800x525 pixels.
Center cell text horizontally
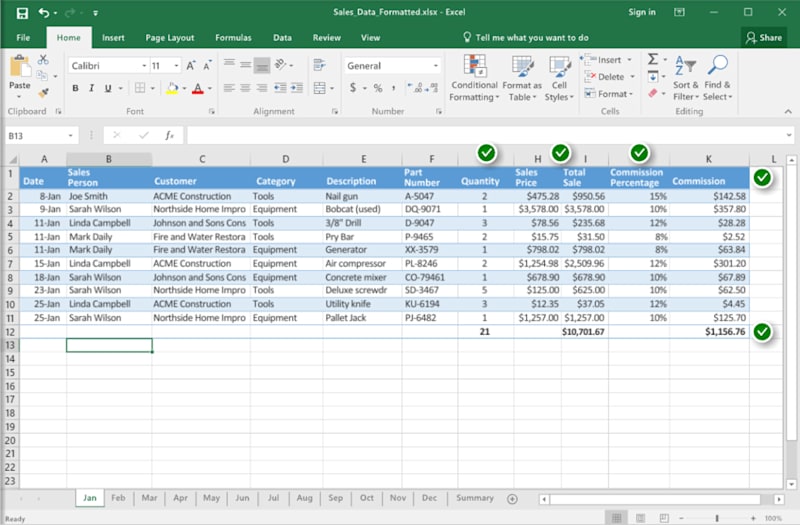click(245, 88)
